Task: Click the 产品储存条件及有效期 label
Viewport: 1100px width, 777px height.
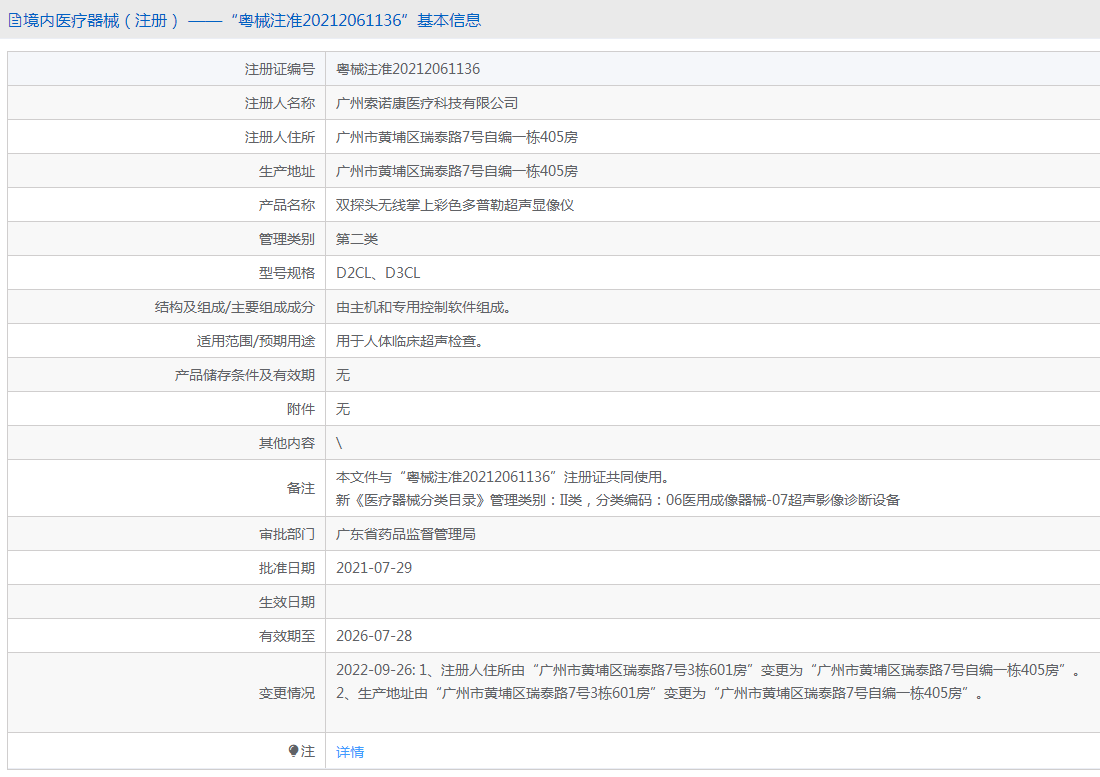Action: pos(244,375)
